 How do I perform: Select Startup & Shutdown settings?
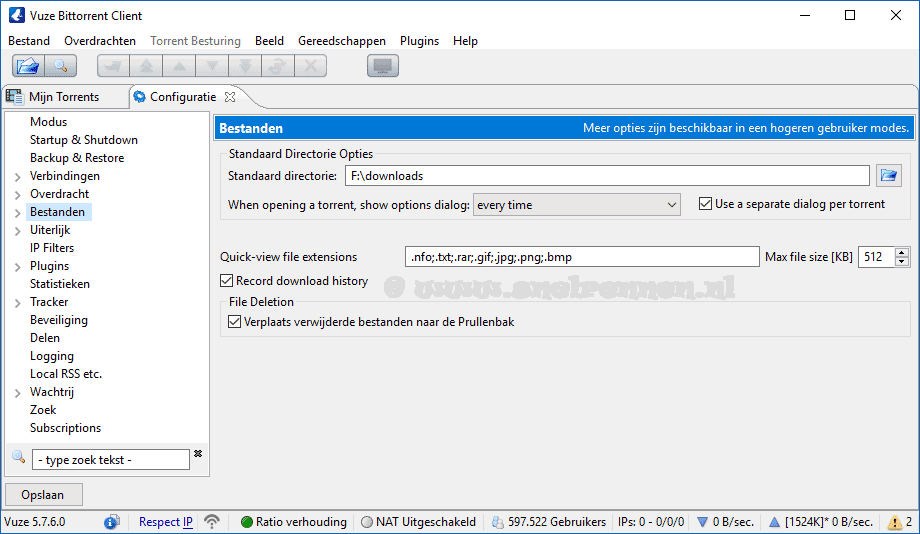pos(84,140)
